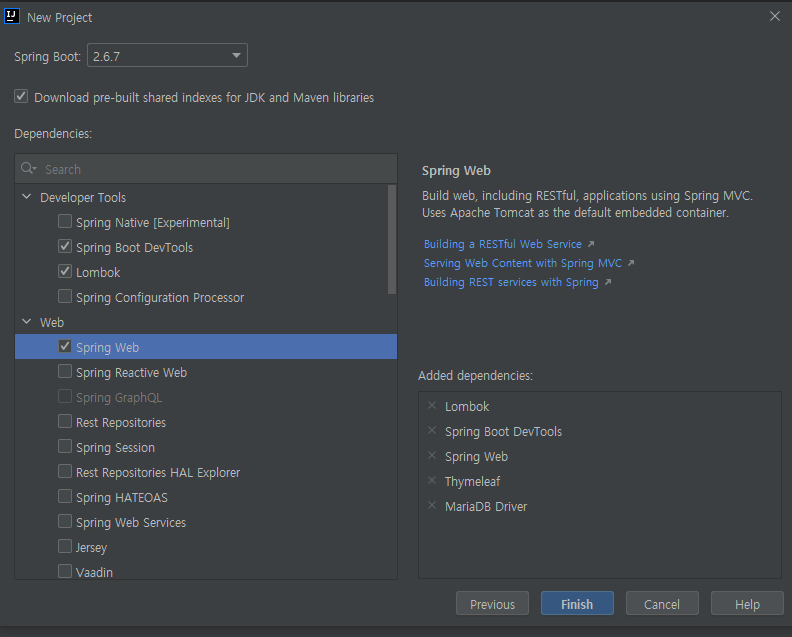Enable Spring Session dependency
792x637 pixels.
(65, 446)
